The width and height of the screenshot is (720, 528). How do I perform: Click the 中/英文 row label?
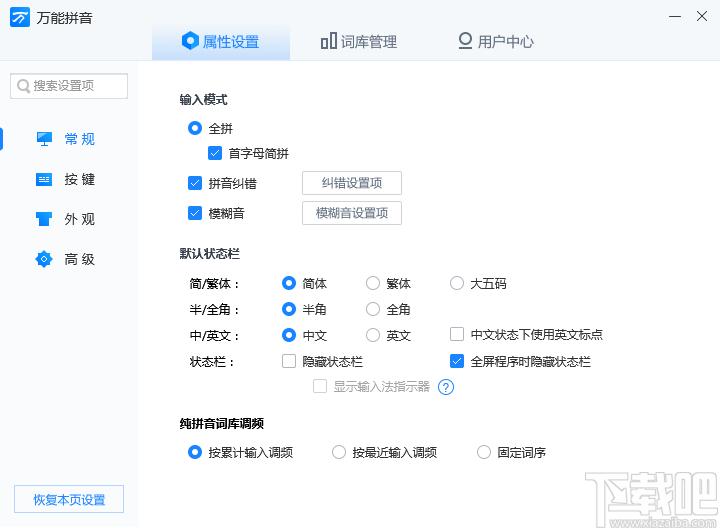214,336
